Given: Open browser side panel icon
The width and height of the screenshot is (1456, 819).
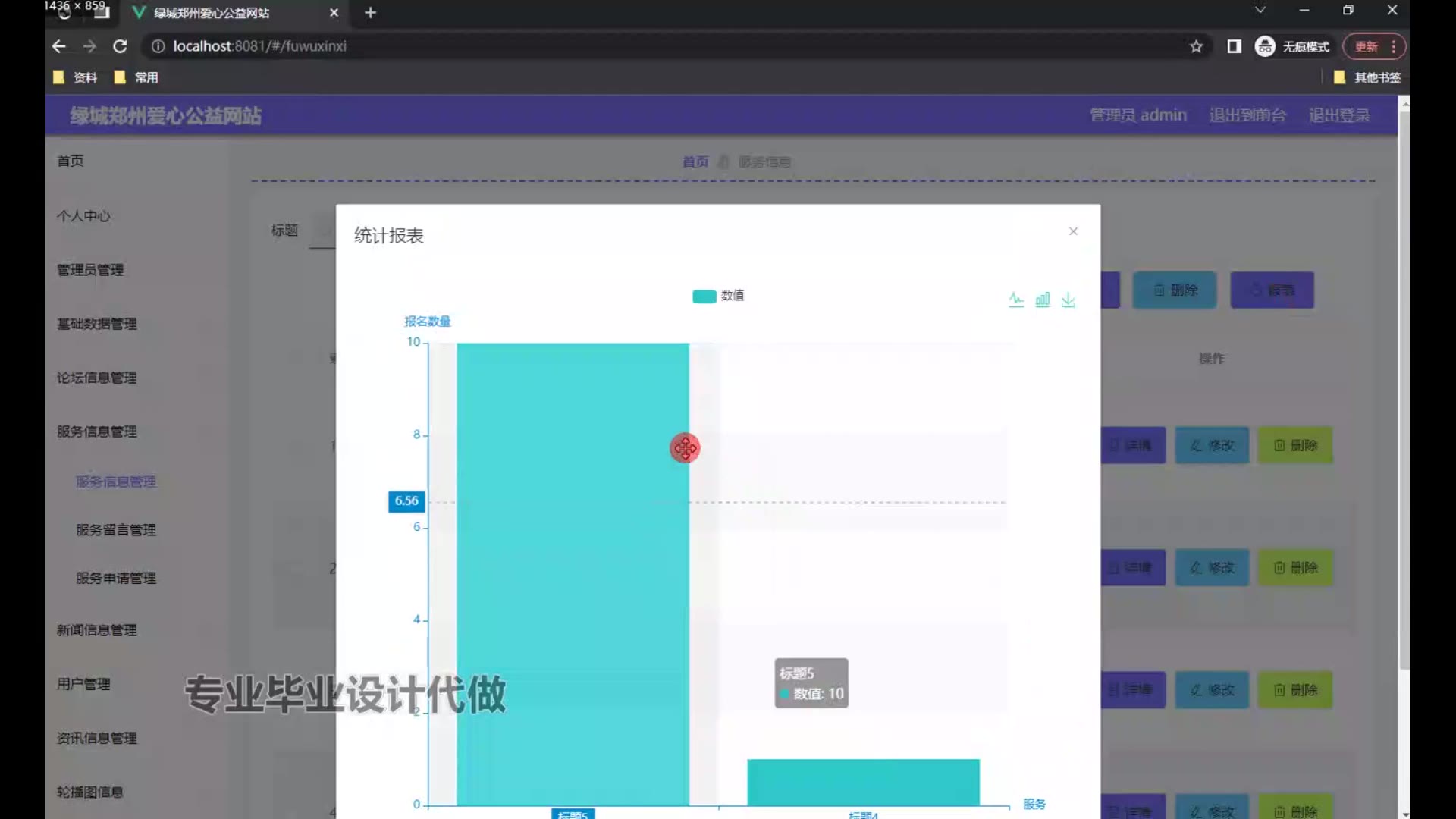Looking at the screenshot, I should click(x=1234, y=46).
